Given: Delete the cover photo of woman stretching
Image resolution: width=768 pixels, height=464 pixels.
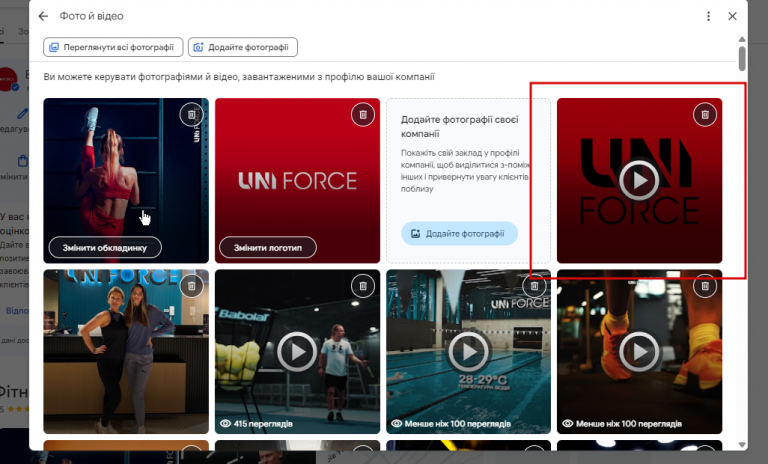Looking at the screenshot, I should pos(192,115).
